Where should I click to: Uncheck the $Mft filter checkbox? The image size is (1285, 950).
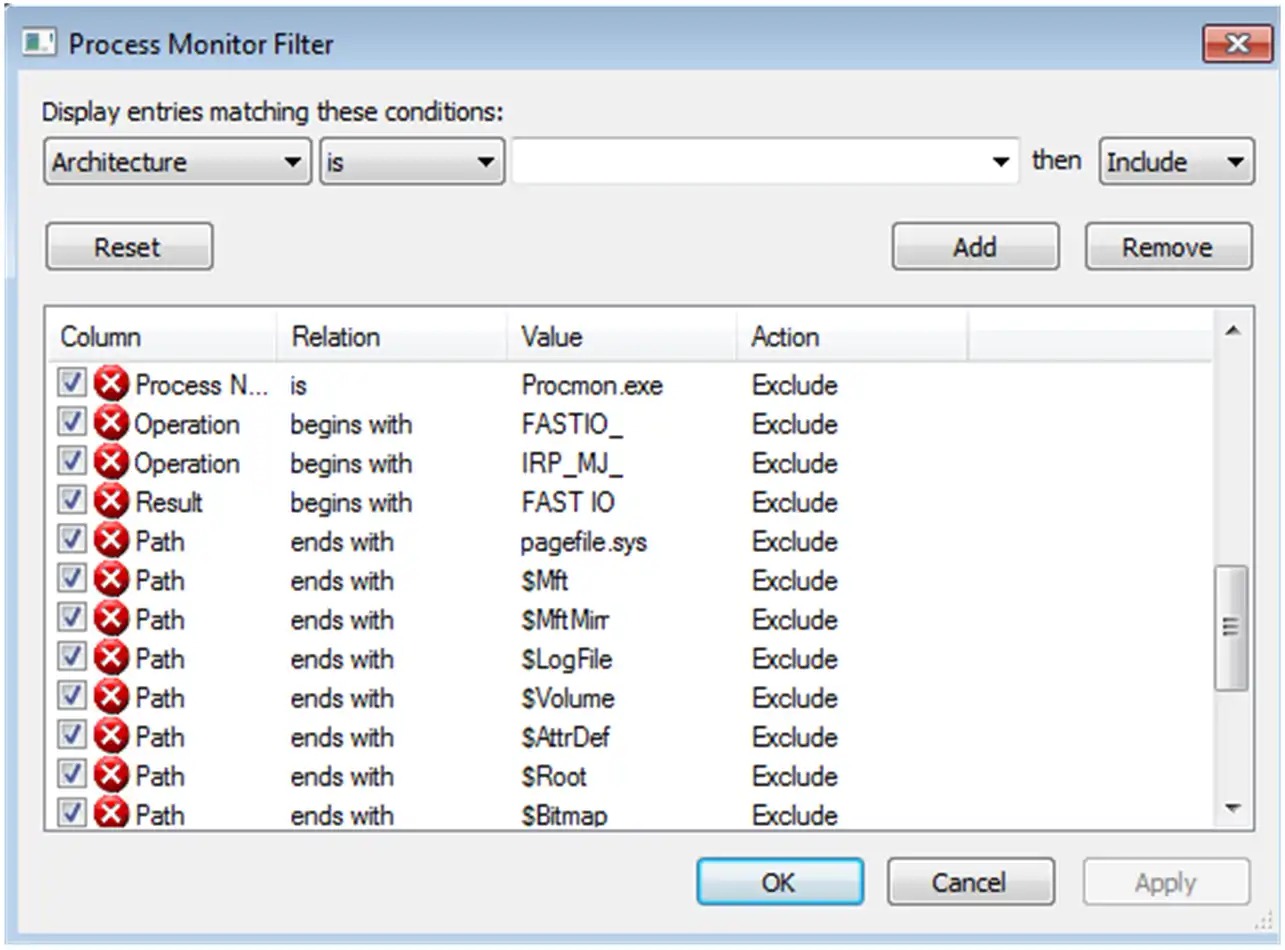pos(71,580)
